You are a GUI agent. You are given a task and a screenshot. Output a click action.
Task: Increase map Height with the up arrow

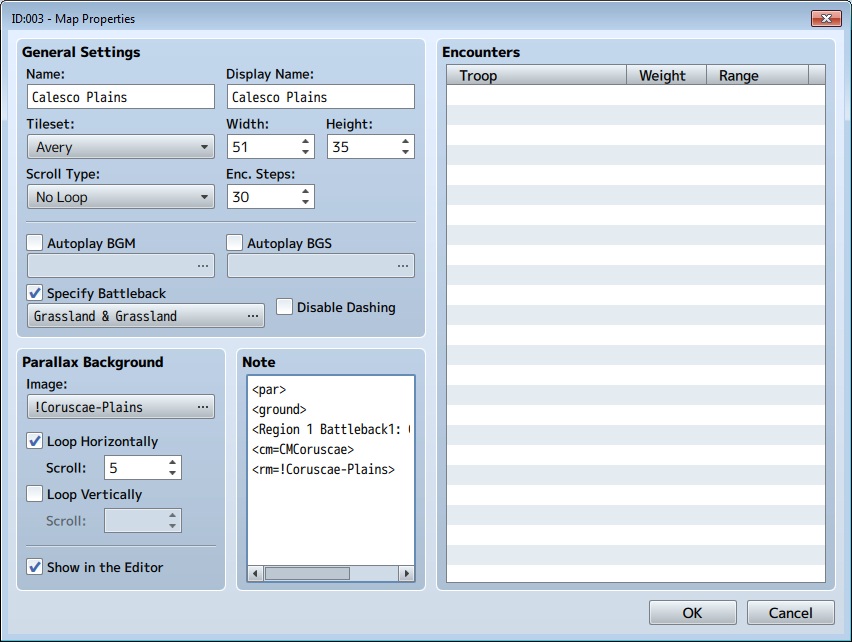coord(405,141)
